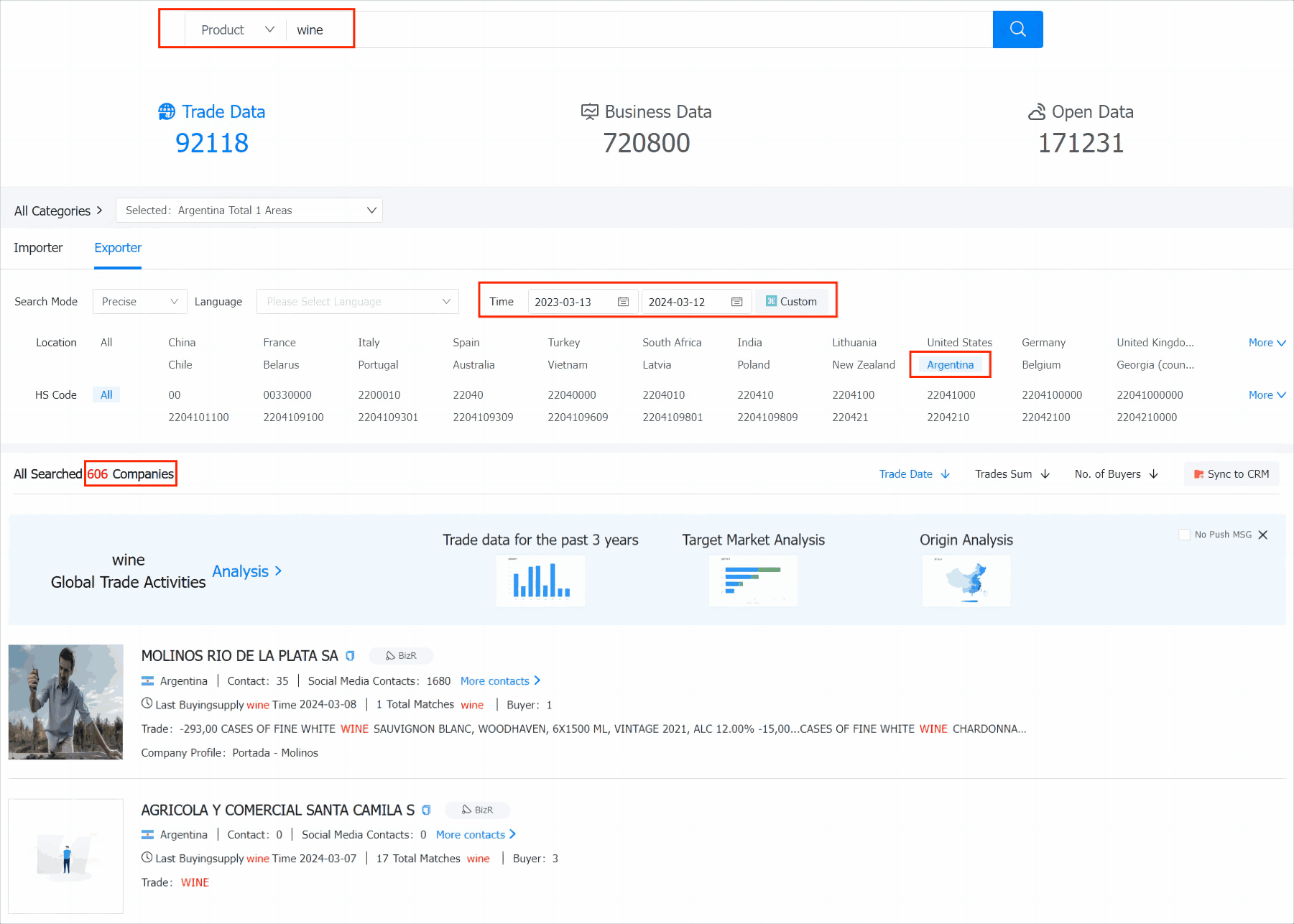Open the start date calendar picker icon

click(623, 302)
